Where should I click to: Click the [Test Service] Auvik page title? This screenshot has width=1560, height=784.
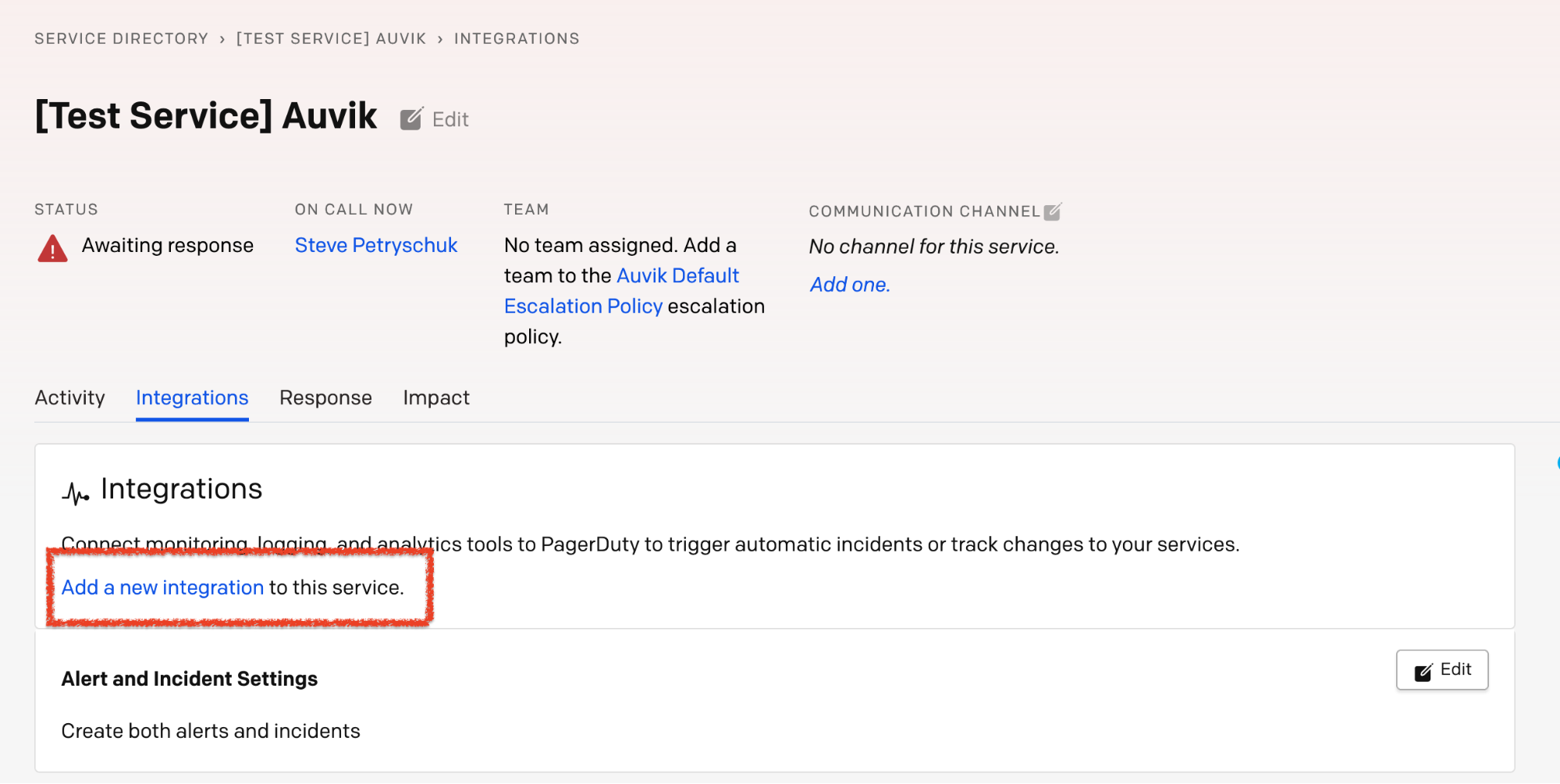206,116
